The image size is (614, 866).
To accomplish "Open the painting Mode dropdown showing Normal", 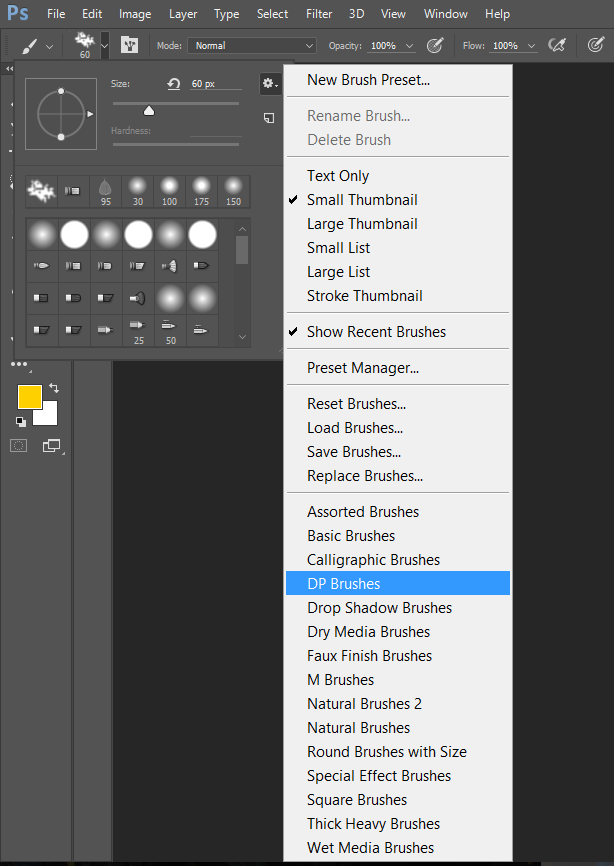I will pyautogui.click(x=251, y=46).
